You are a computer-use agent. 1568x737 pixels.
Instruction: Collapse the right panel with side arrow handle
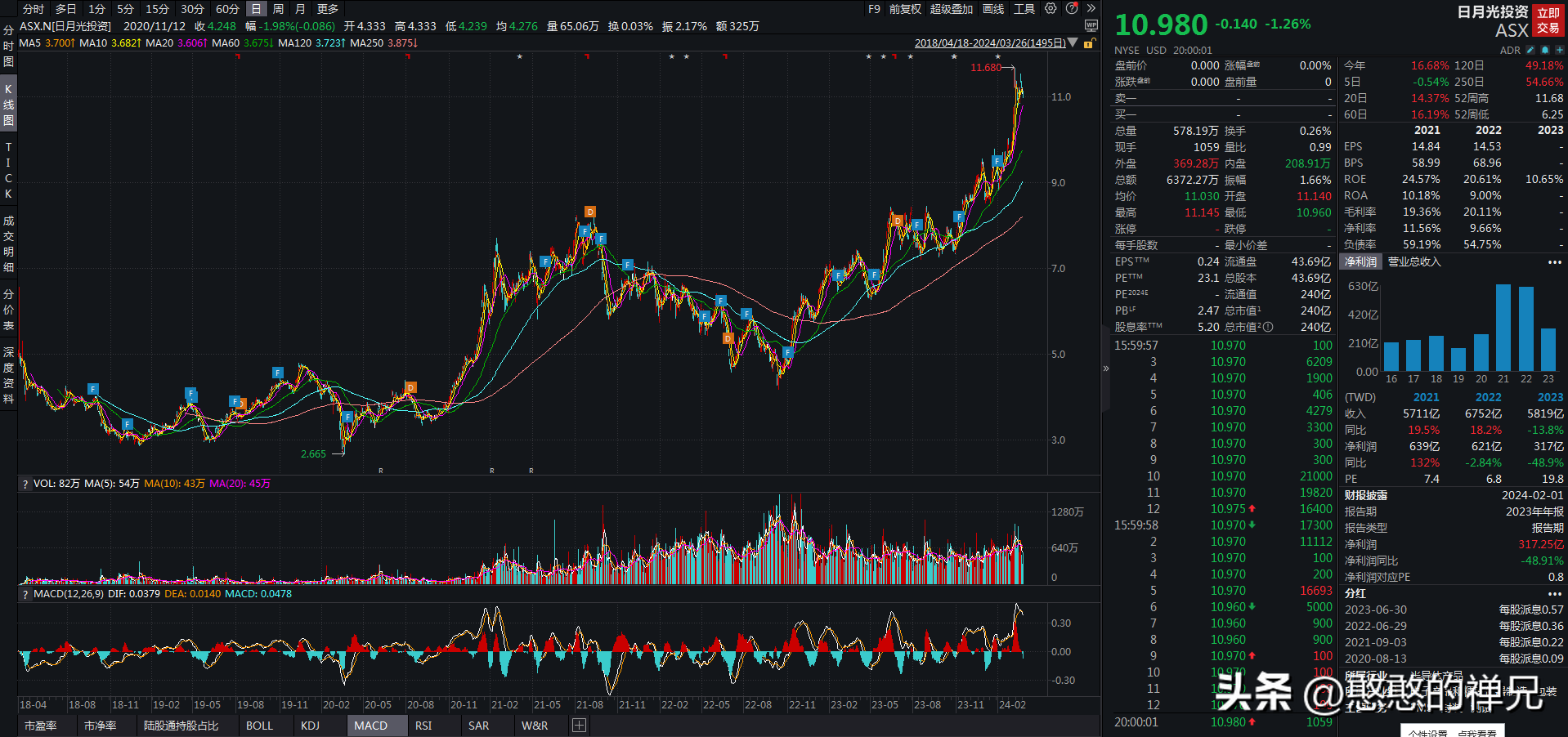click(x=1106, y=368)
